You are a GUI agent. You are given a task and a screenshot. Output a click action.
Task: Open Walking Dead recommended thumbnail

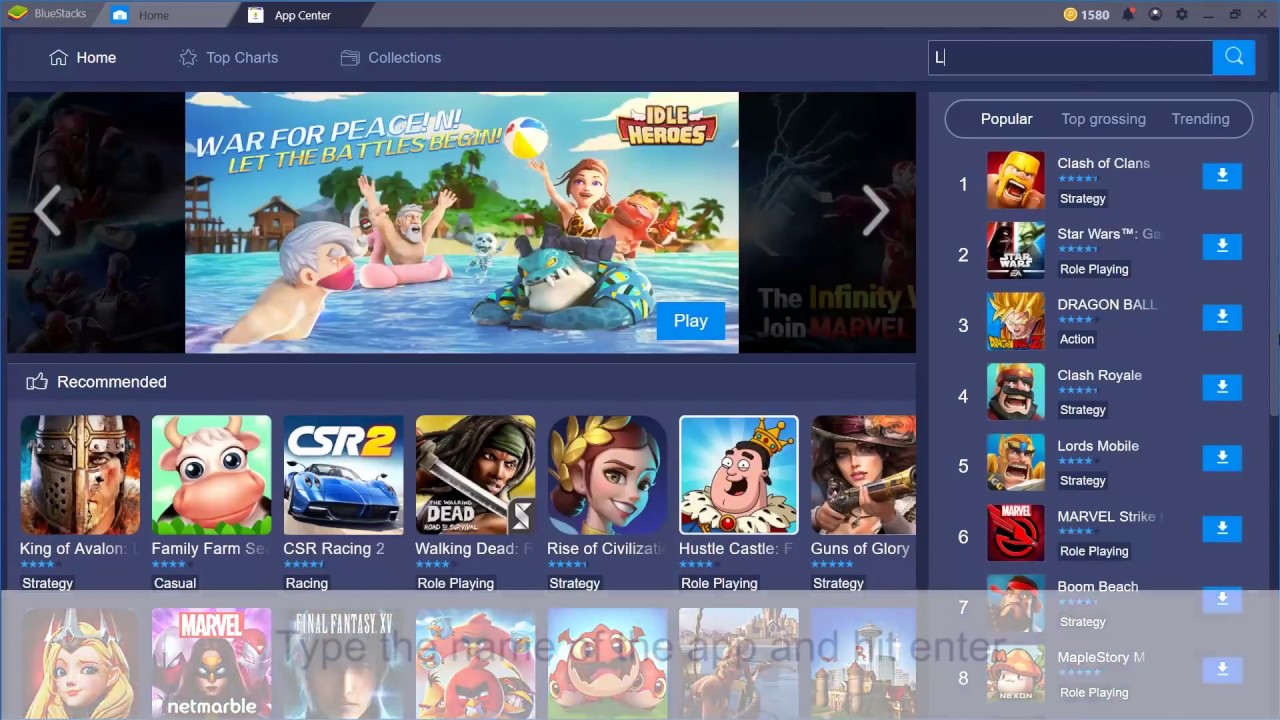(475, 475)
